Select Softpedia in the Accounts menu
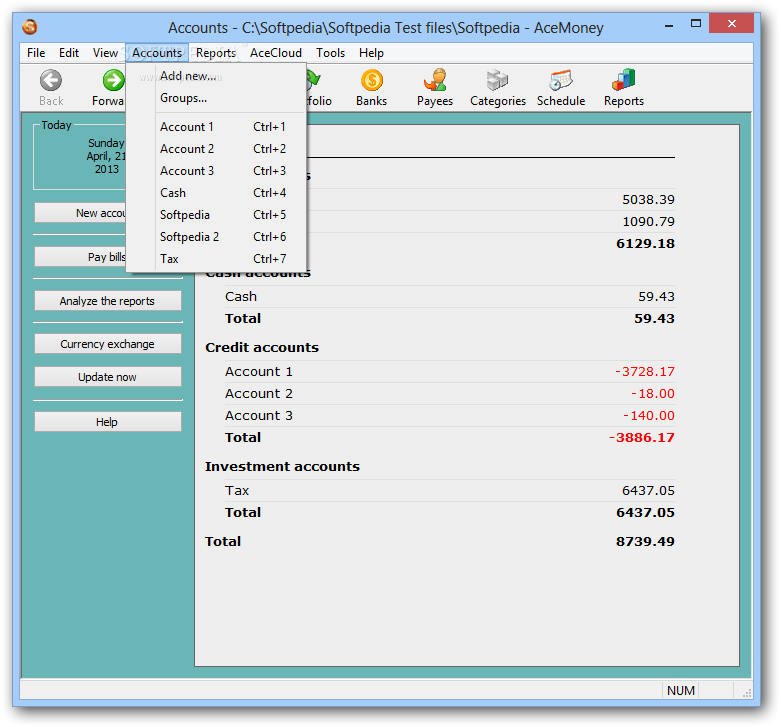 click(216, 215)
